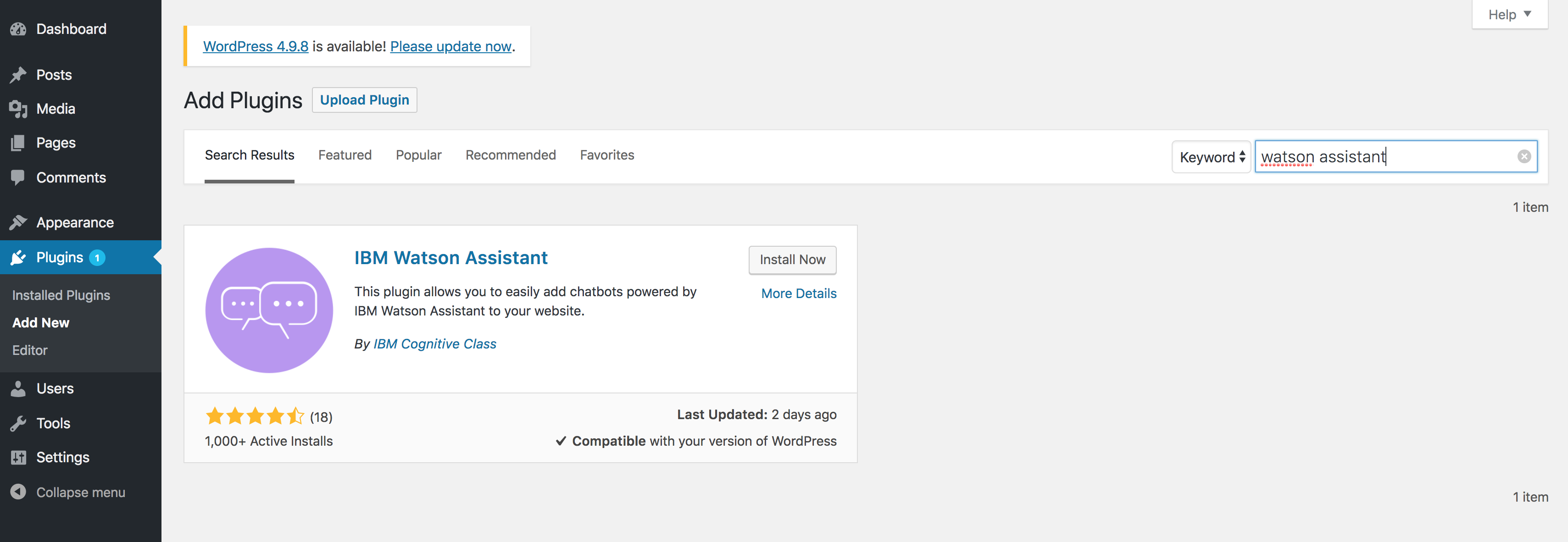Click the Upload Plugin button

365,100
